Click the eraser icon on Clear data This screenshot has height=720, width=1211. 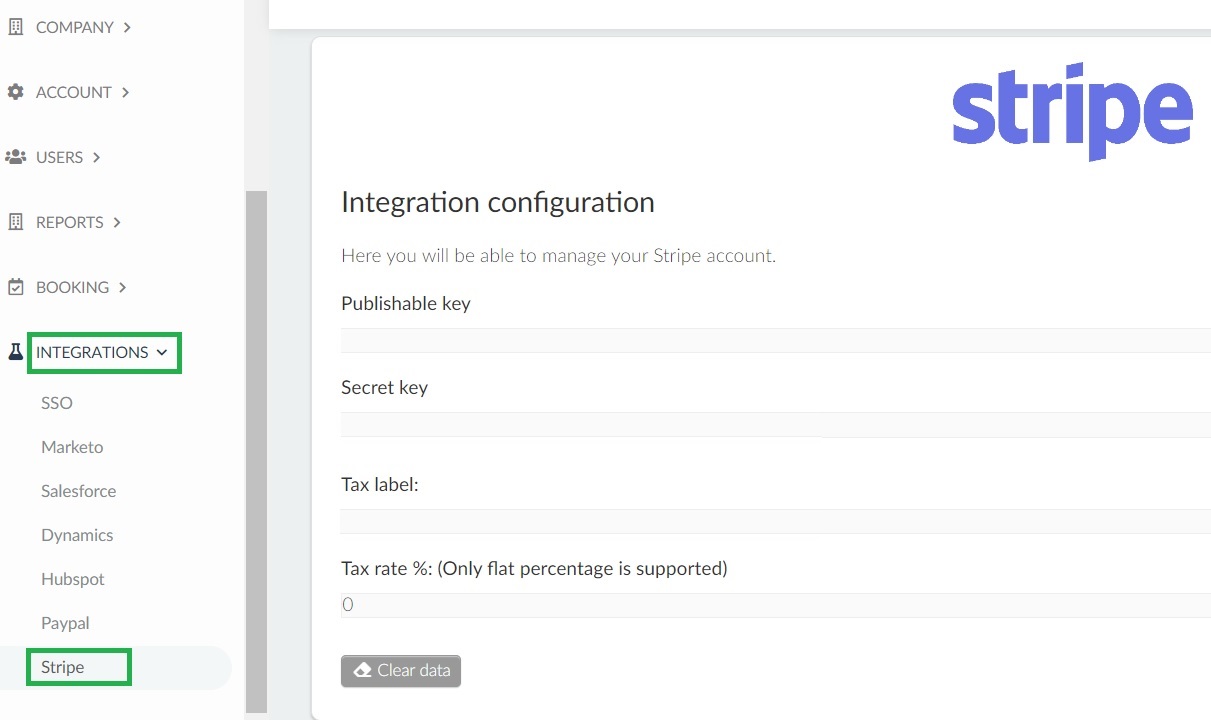(363, 670)
